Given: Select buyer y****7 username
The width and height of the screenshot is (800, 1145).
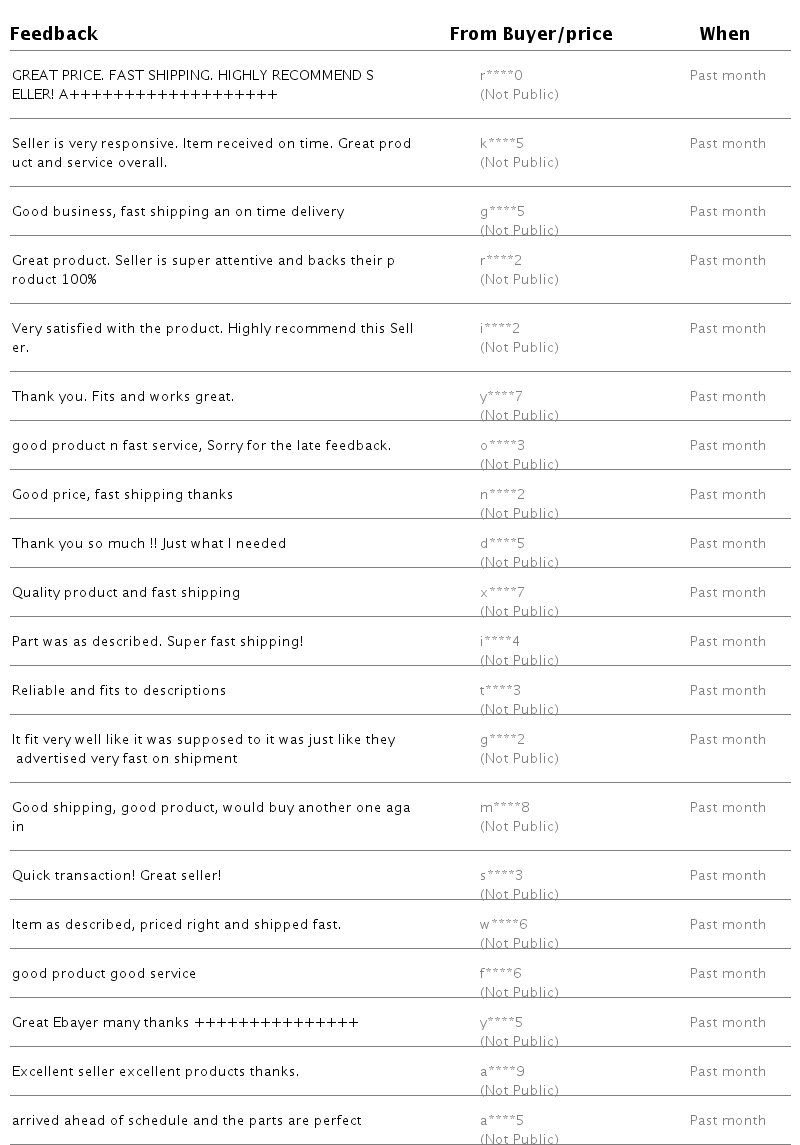Looking at the screenshot, I should (501, 397).
